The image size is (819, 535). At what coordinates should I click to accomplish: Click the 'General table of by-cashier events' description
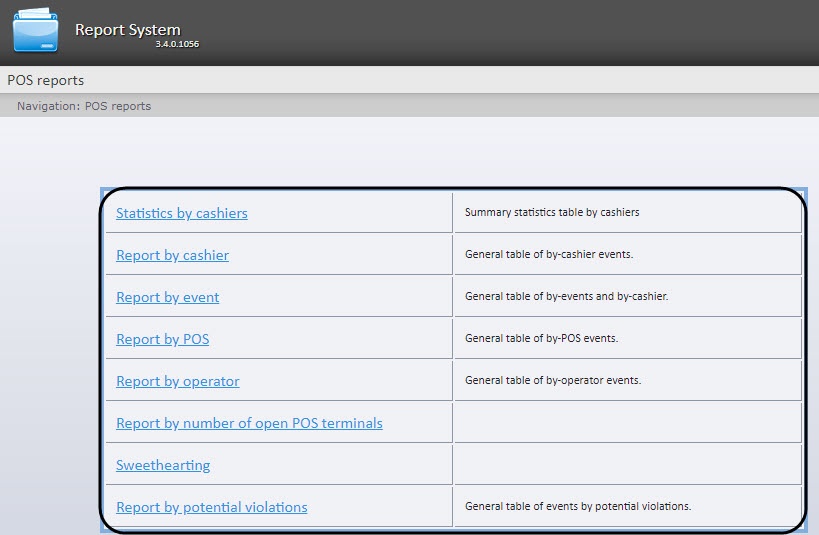click(549, 254)
